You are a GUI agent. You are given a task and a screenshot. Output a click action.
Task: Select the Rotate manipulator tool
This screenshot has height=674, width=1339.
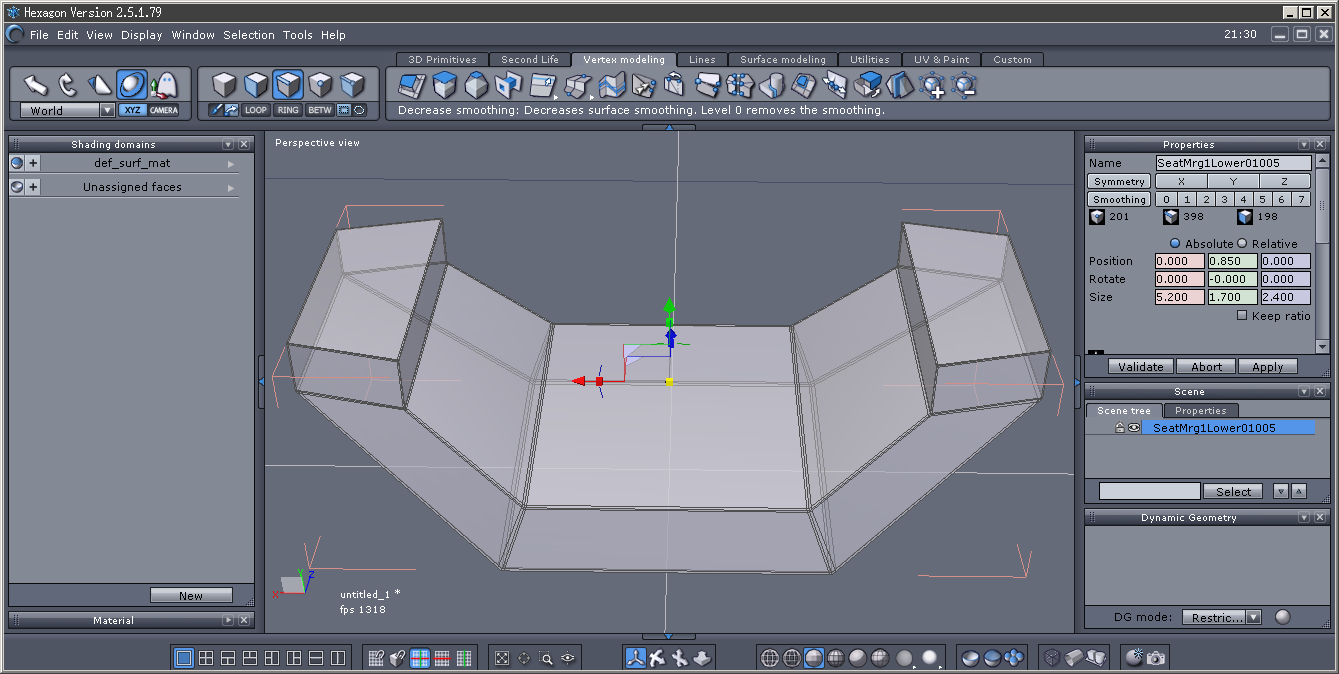(67, 85)
